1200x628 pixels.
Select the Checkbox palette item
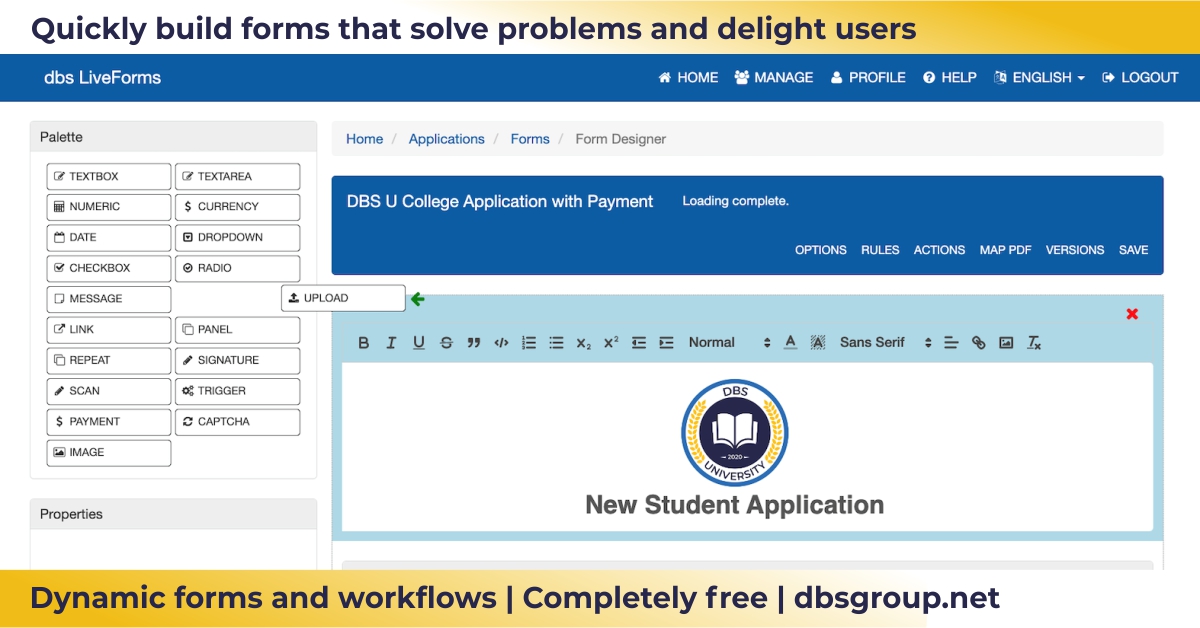109,268
